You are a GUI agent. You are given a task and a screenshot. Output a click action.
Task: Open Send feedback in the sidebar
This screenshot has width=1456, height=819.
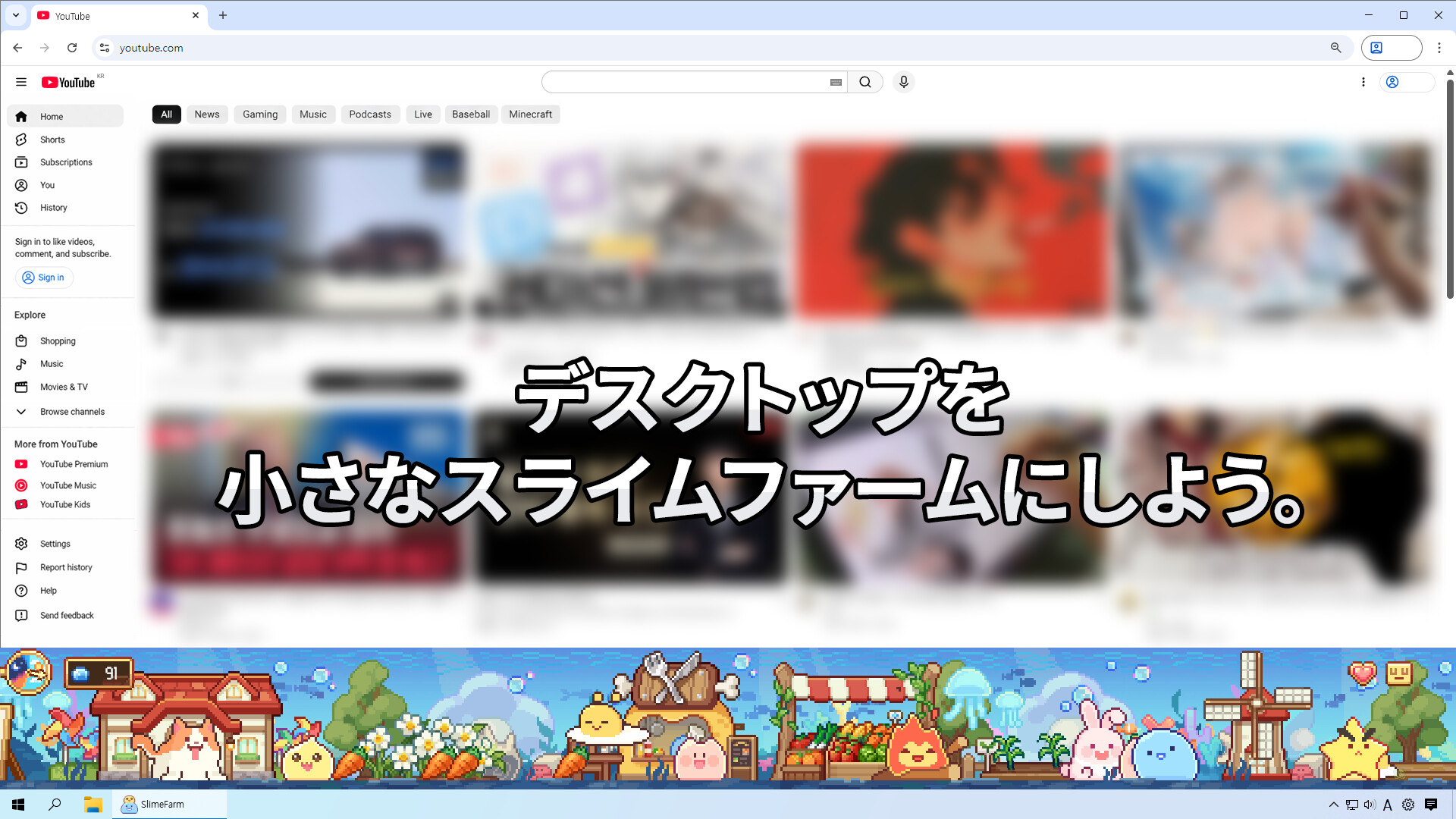tap(65, 615)
